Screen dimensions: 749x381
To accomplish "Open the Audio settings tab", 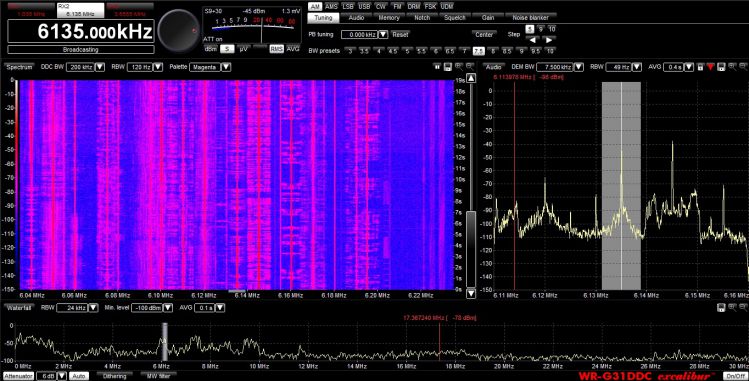I will [x=356, y=18].
